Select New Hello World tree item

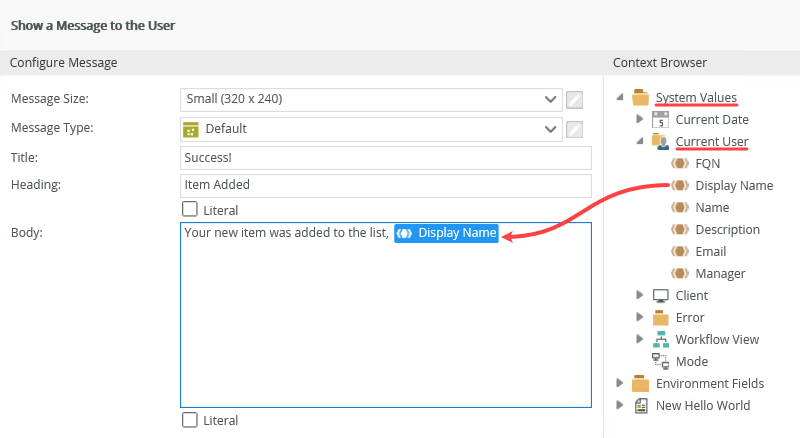point(703,405)
